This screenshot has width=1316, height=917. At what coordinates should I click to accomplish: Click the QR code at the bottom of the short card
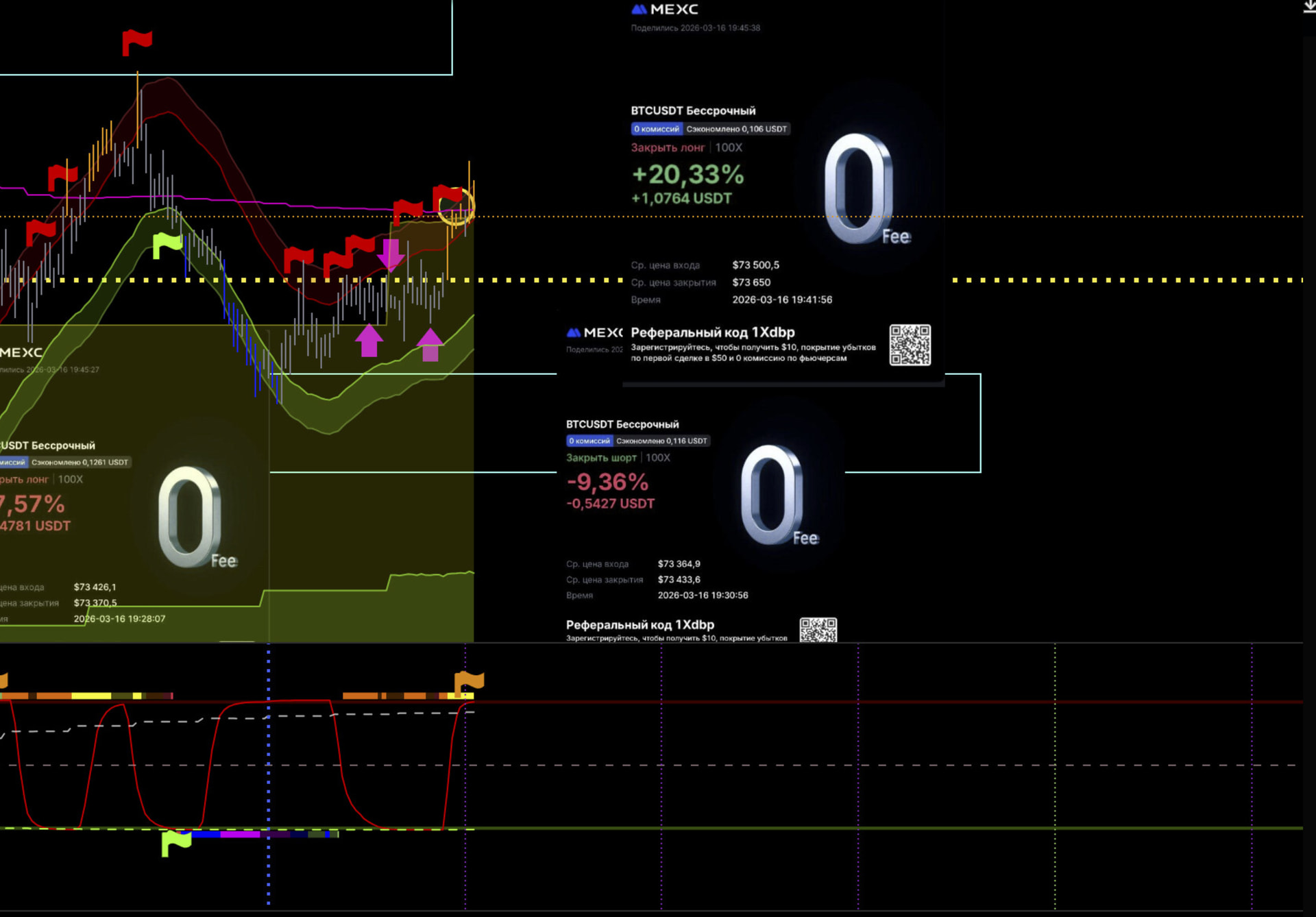818,629
